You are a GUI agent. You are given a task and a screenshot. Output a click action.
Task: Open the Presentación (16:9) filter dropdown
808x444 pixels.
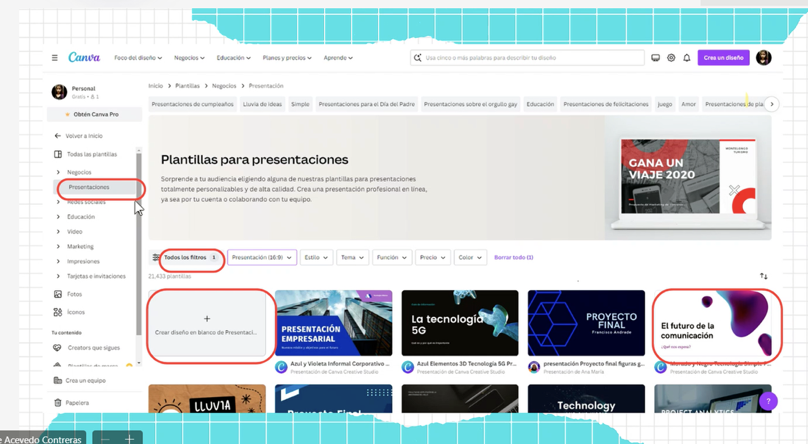[x=262, y=257]
